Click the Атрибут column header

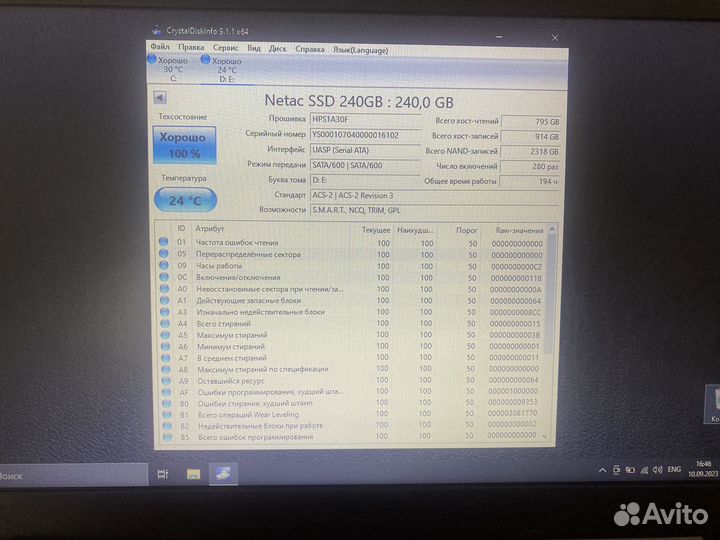point(209,228)
